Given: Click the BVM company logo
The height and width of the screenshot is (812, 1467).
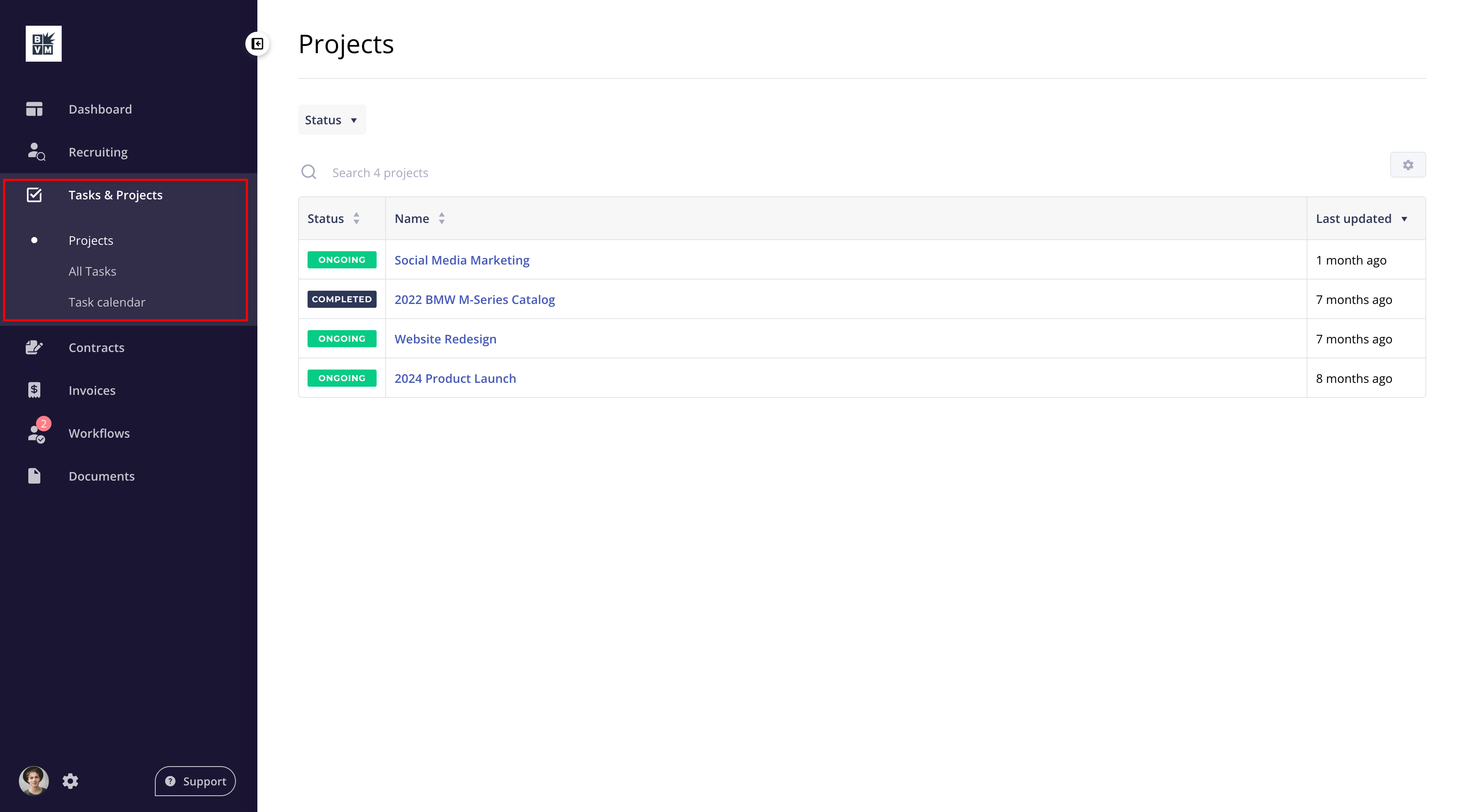Looking at the screenshot, I should (43, 44).
